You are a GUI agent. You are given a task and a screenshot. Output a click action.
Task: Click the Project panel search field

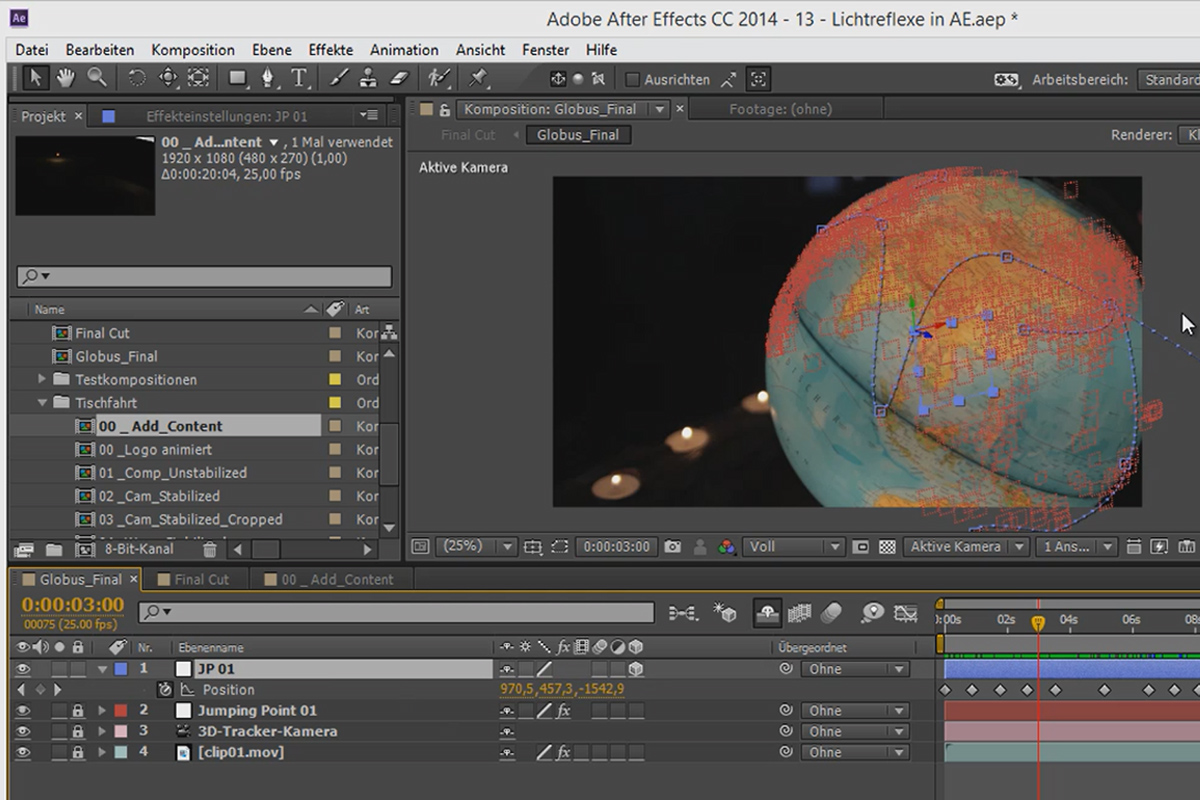(204, 277)
